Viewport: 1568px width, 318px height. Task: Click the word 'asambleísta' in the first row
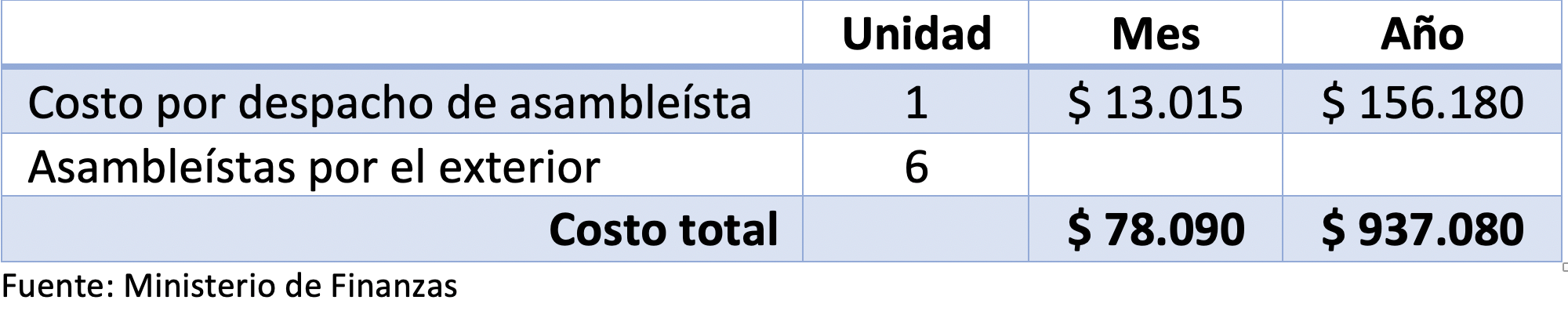pos(630,103)
